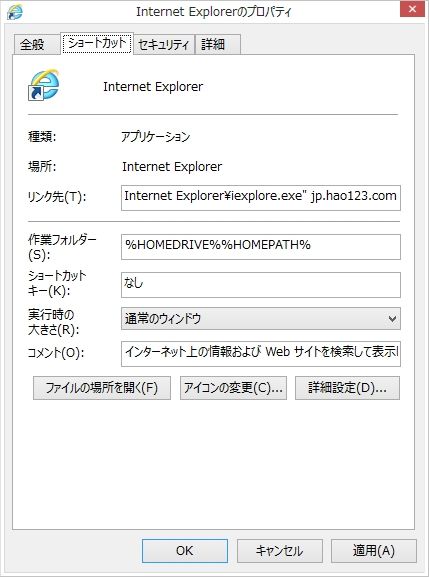Switch to the セキュリティ tab
The height and width of the screenshot is (577, 429).
pyautogui.click(x=164, y=45)
